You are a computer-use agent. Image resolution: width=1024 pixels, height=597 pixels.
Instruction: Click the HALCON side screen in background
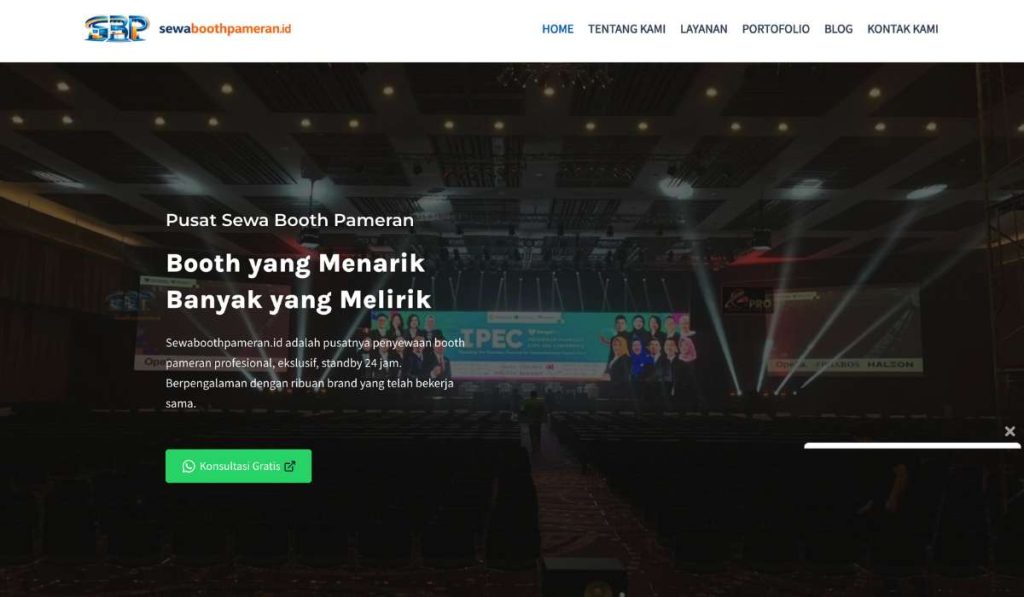(844, 331)
